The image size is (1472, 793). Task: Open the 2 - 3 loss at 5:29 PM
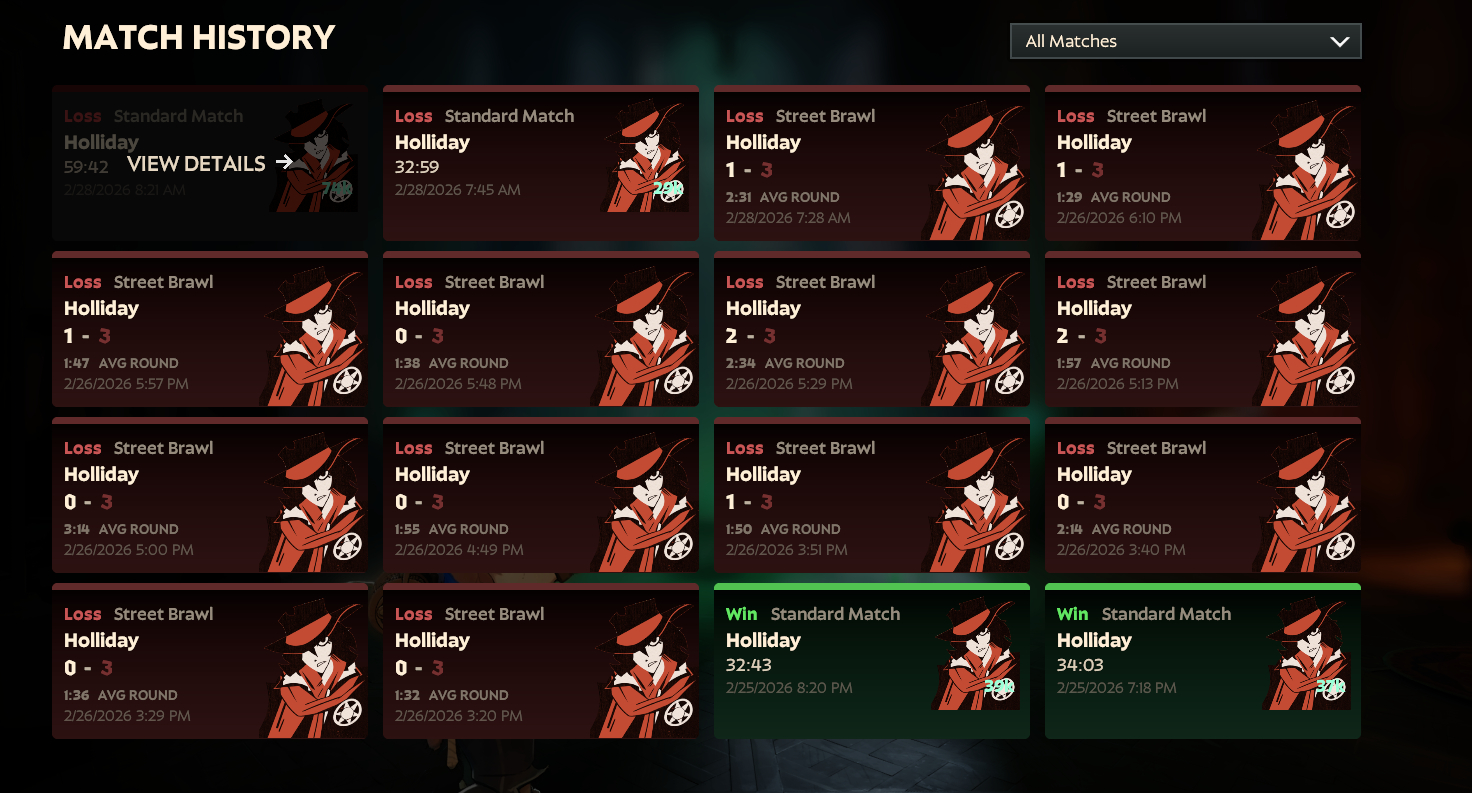[872, 329]
